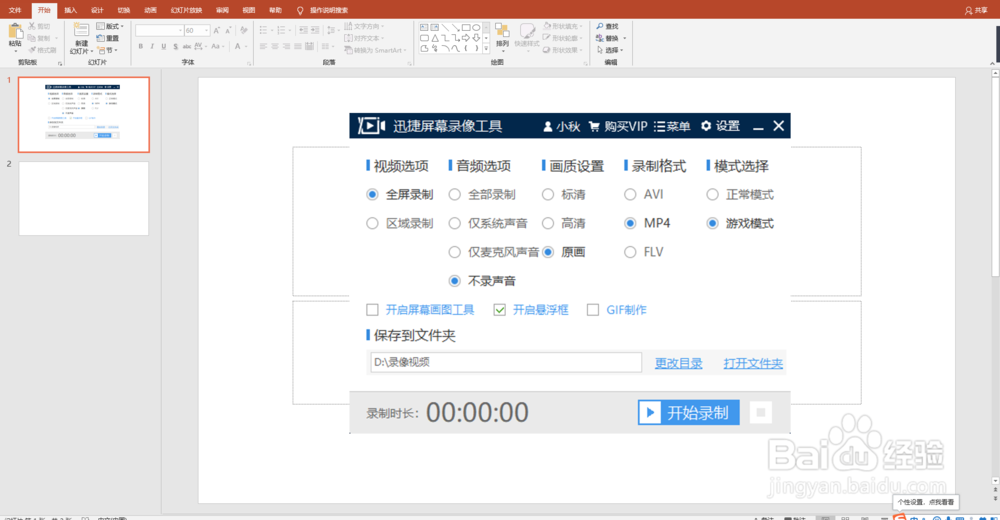Viewport: 1000px width, 520px height.
Task: Click the 购买VIP shopping cart
Action: tap(594, 126)
